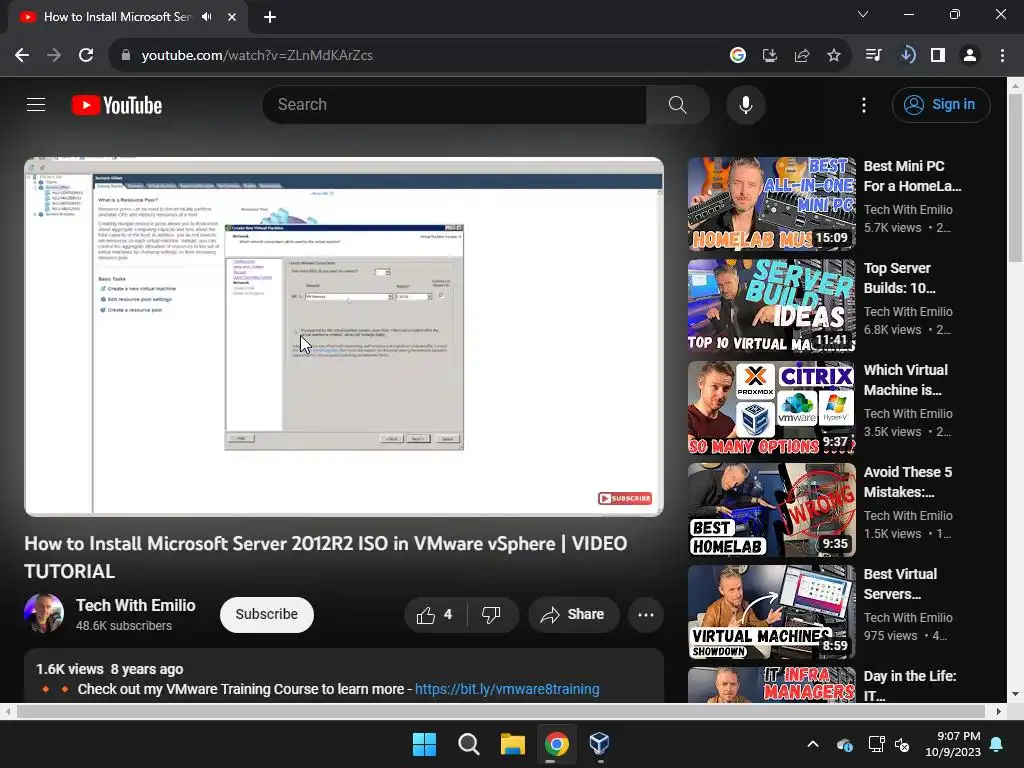This screenshot has width=1024, height=768.
Task: Open the muted volume tray icon
Action: (903, 744)
